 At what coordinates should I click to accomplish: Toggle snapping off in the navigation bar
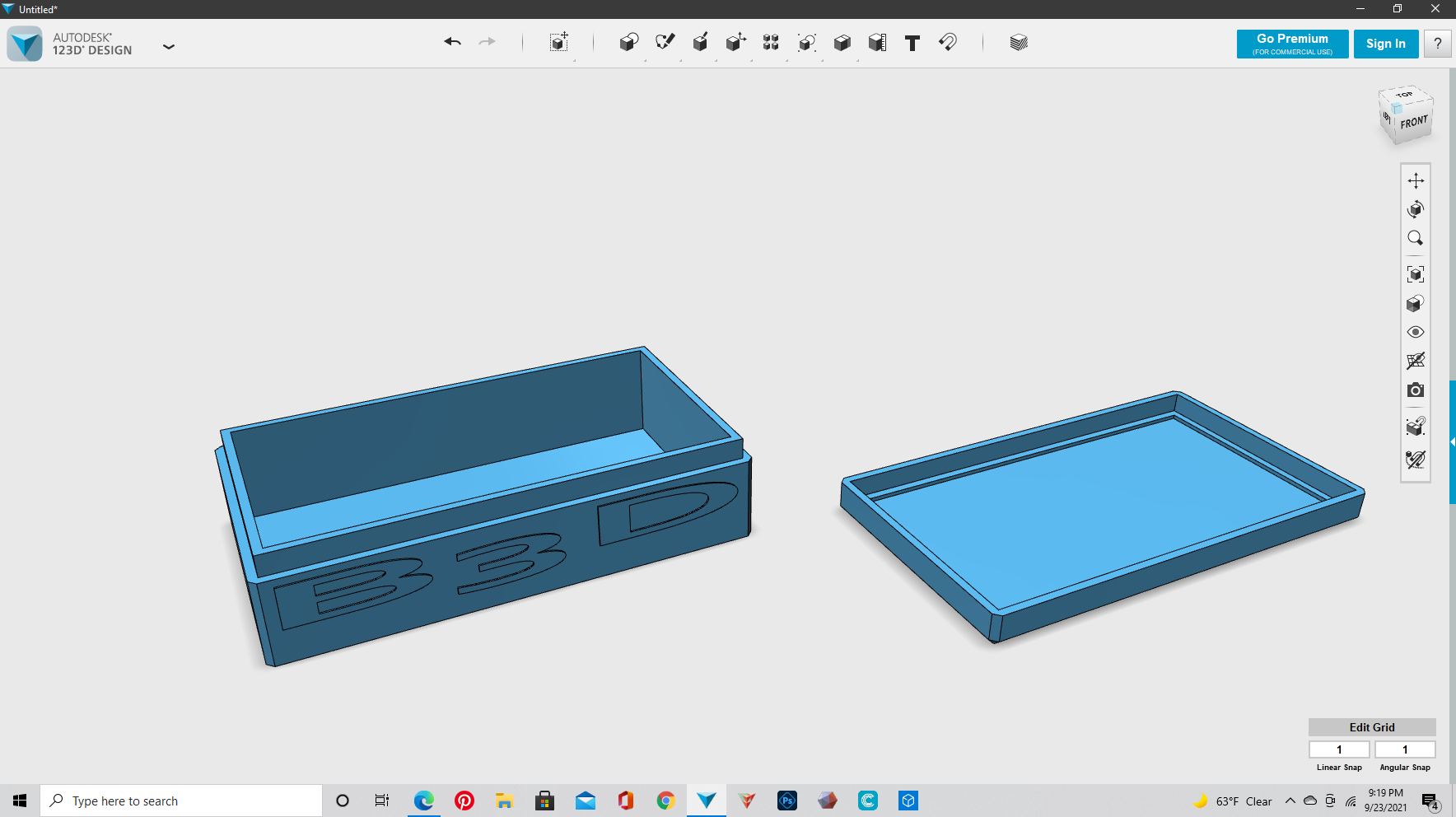point(1415,460)
